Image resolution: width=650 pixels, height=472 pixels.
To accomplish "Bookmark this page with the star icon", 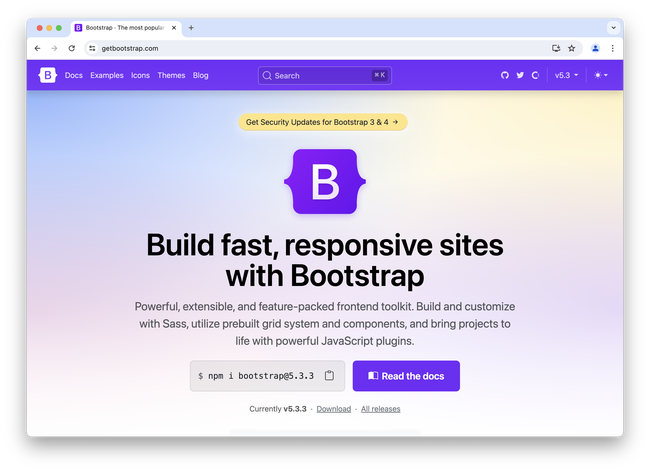I will [x=572, y=48].
